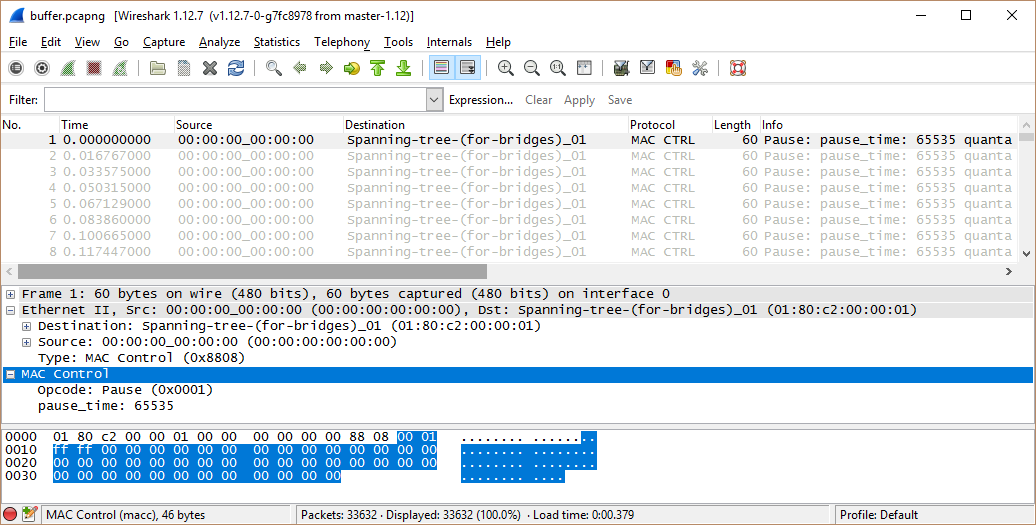
Task: Expand the Destination field node
Action: pyautogui.click(x=26, y=326)
